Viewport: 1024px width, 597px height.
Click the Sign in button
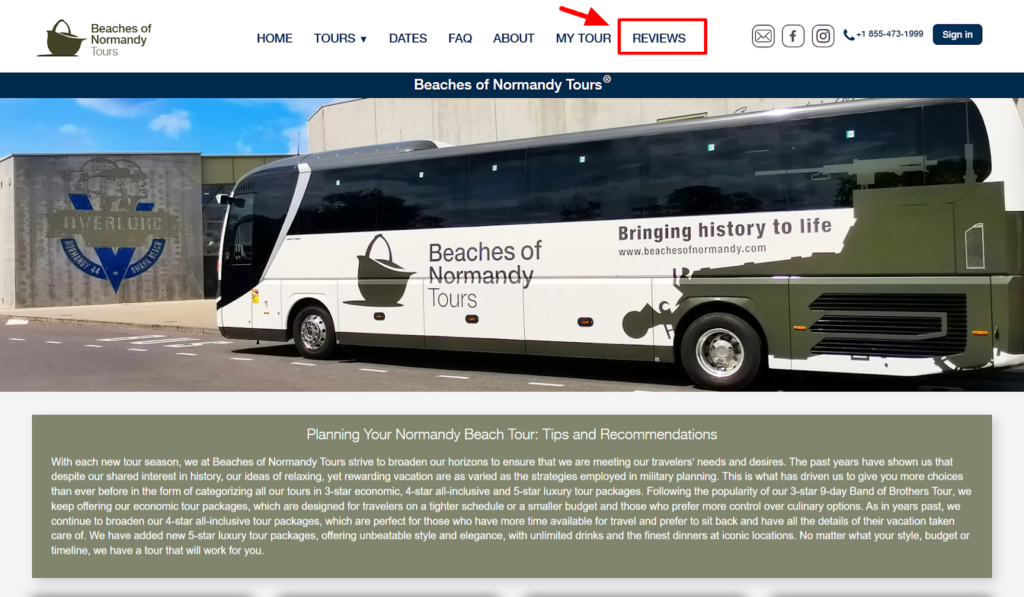(x=957, y=35)
